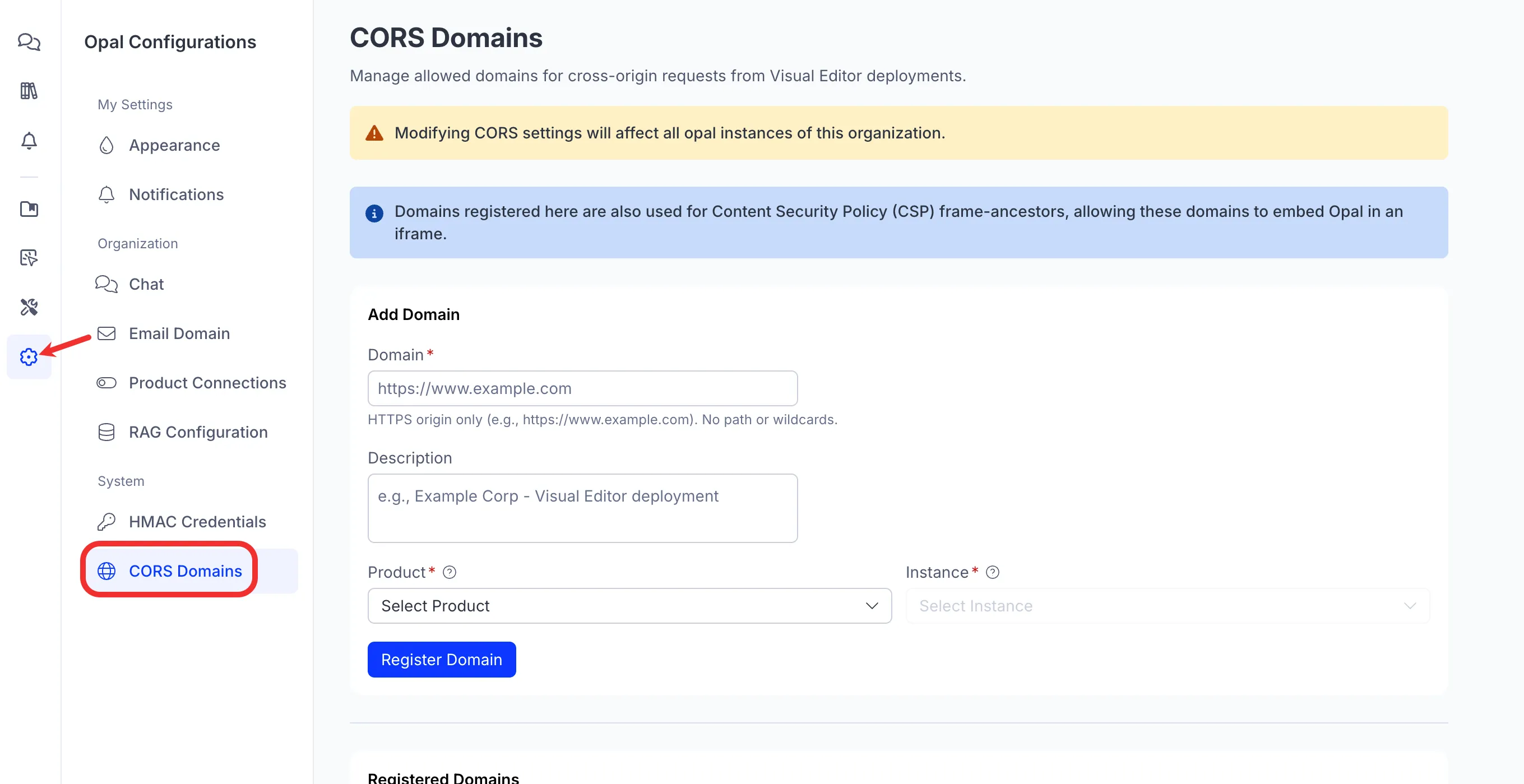Click the bell icon in left rail
Viewport: 1524px width, 784px height.
tap(29, 141)
